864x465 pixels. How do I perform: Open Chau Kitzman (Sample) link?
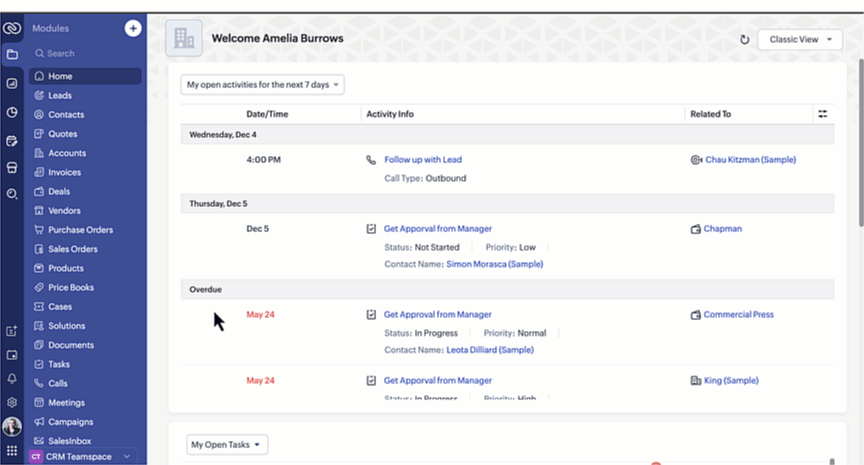[750, 160]
